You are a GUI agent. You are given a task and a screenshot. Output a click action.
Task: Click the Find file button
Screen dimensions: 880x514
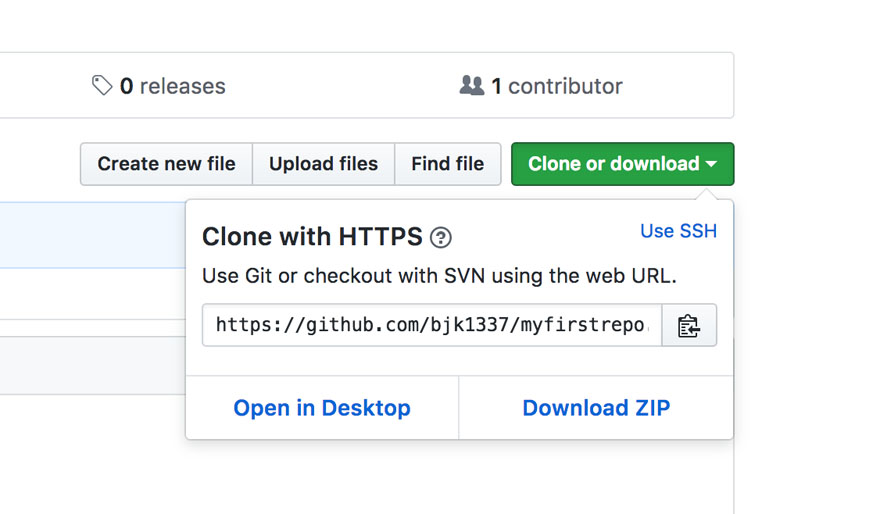[447, 164]
